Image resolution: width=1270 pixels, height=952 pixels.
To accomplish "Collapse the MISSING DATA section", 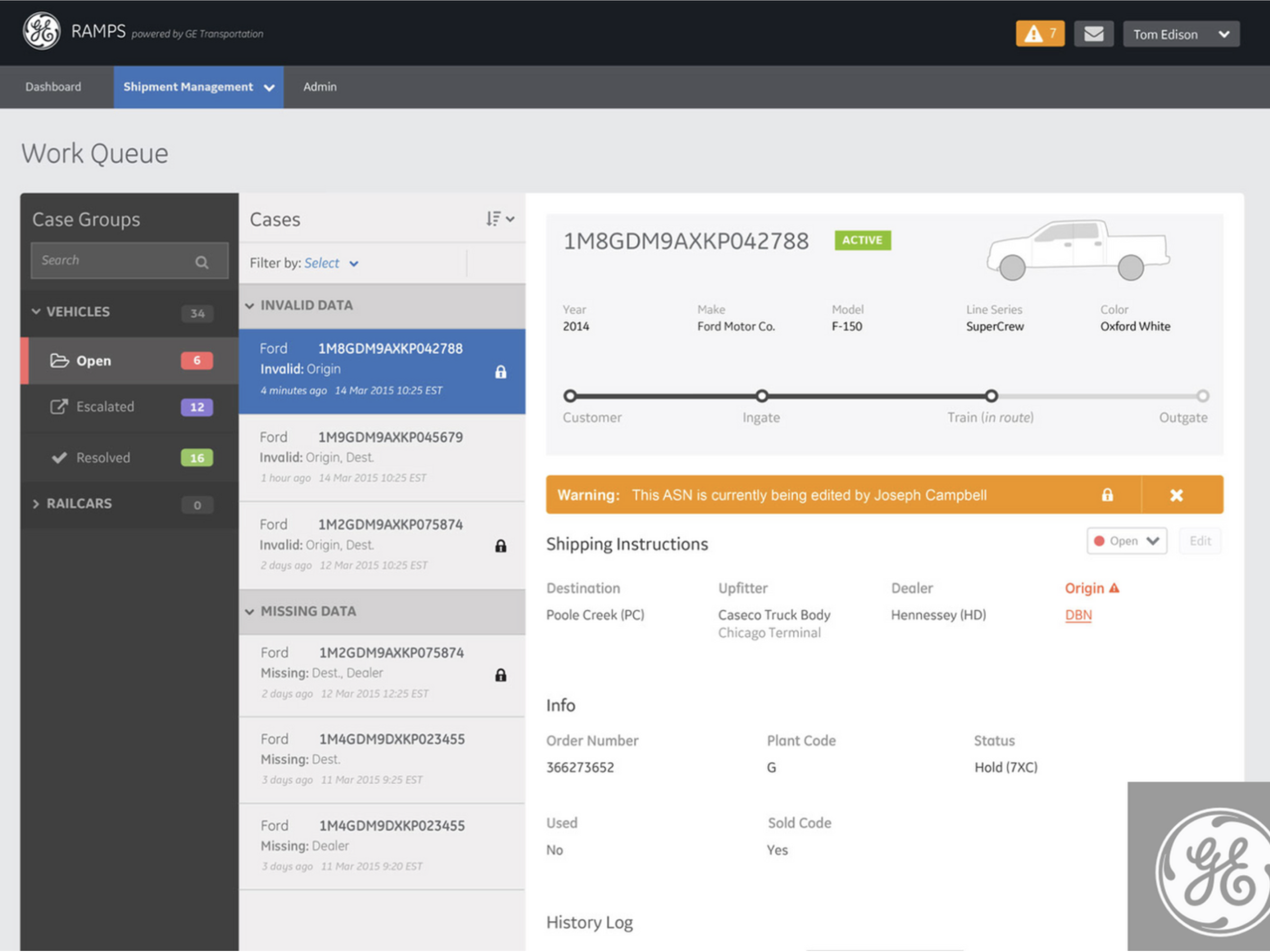I will coord(250,612).
